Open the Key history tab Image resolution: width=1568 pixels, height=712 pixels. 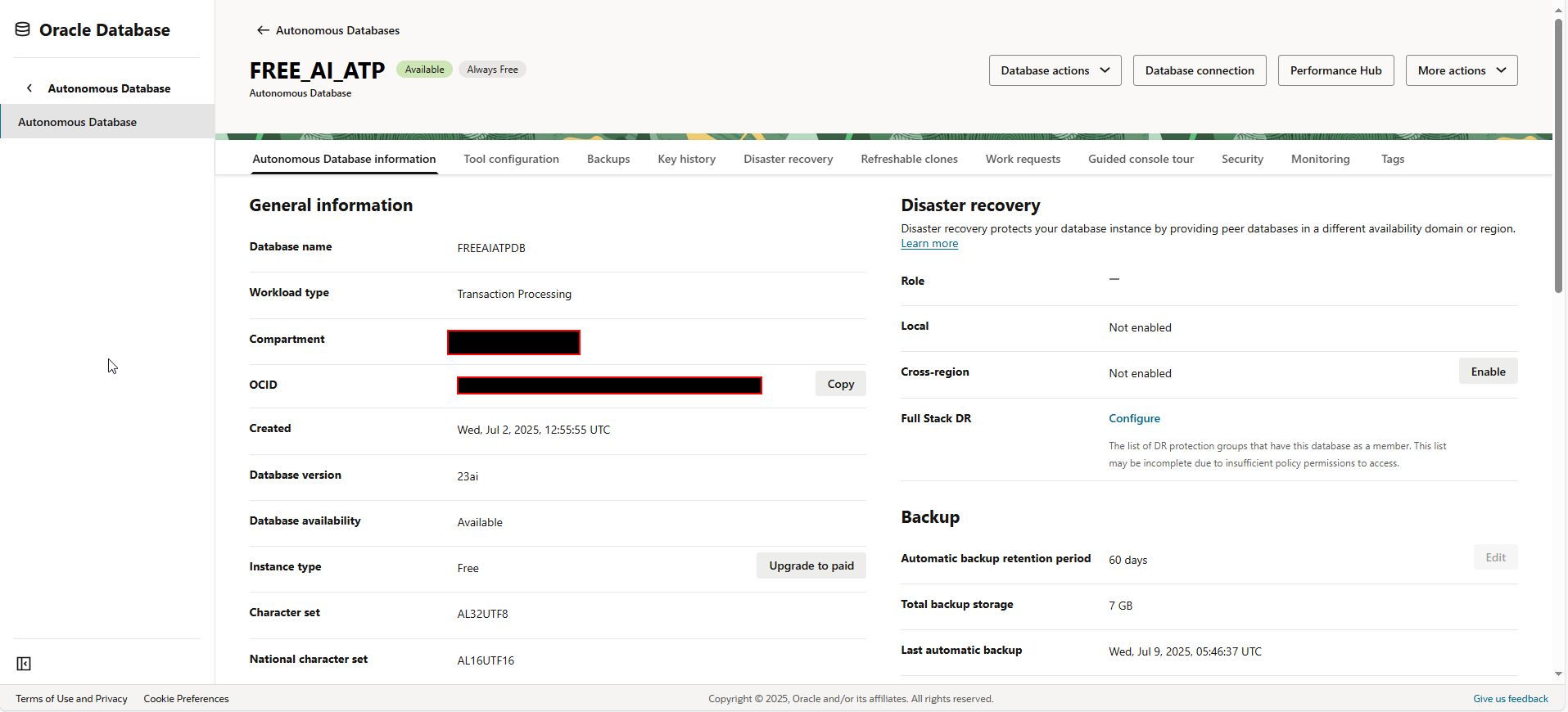point(686,159)
